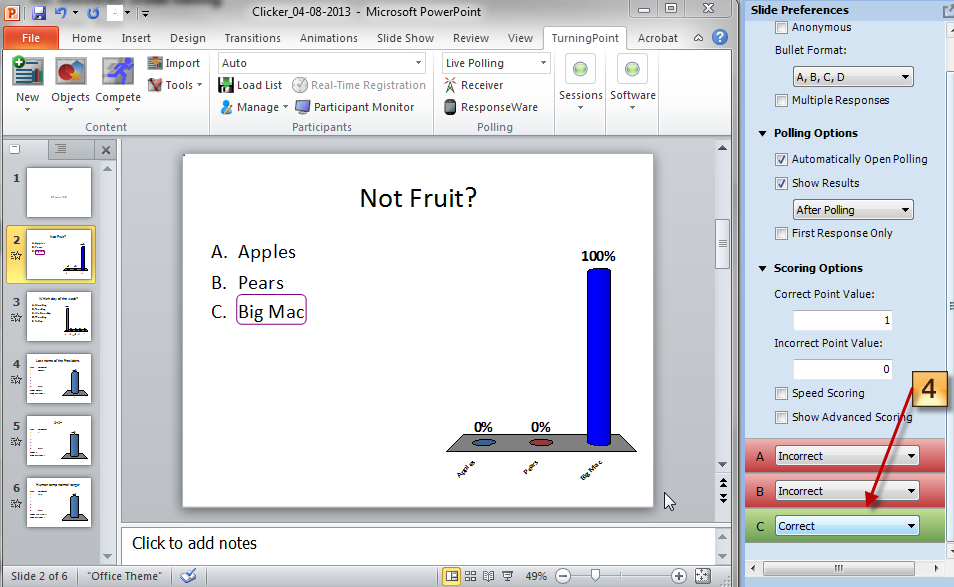
Task: Switch to the Insert tab
Action: pos(136,38)
